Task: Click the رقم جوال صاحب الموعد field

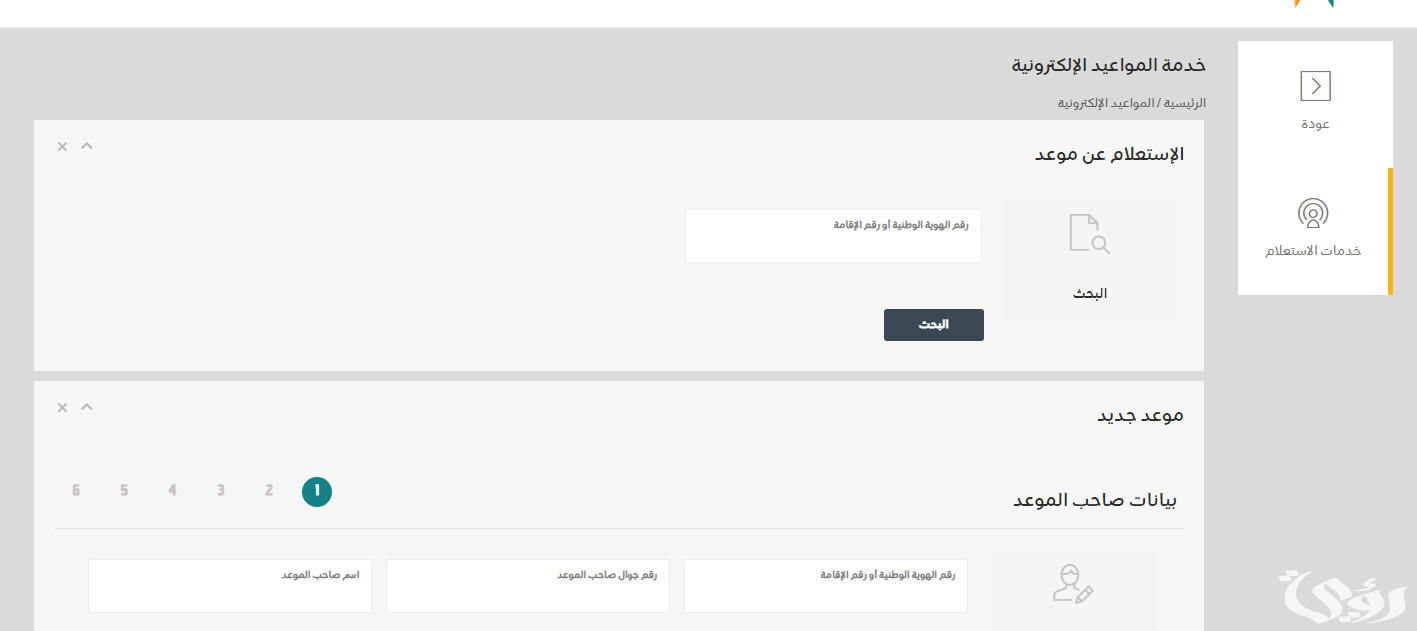Action: pos(528,586)
